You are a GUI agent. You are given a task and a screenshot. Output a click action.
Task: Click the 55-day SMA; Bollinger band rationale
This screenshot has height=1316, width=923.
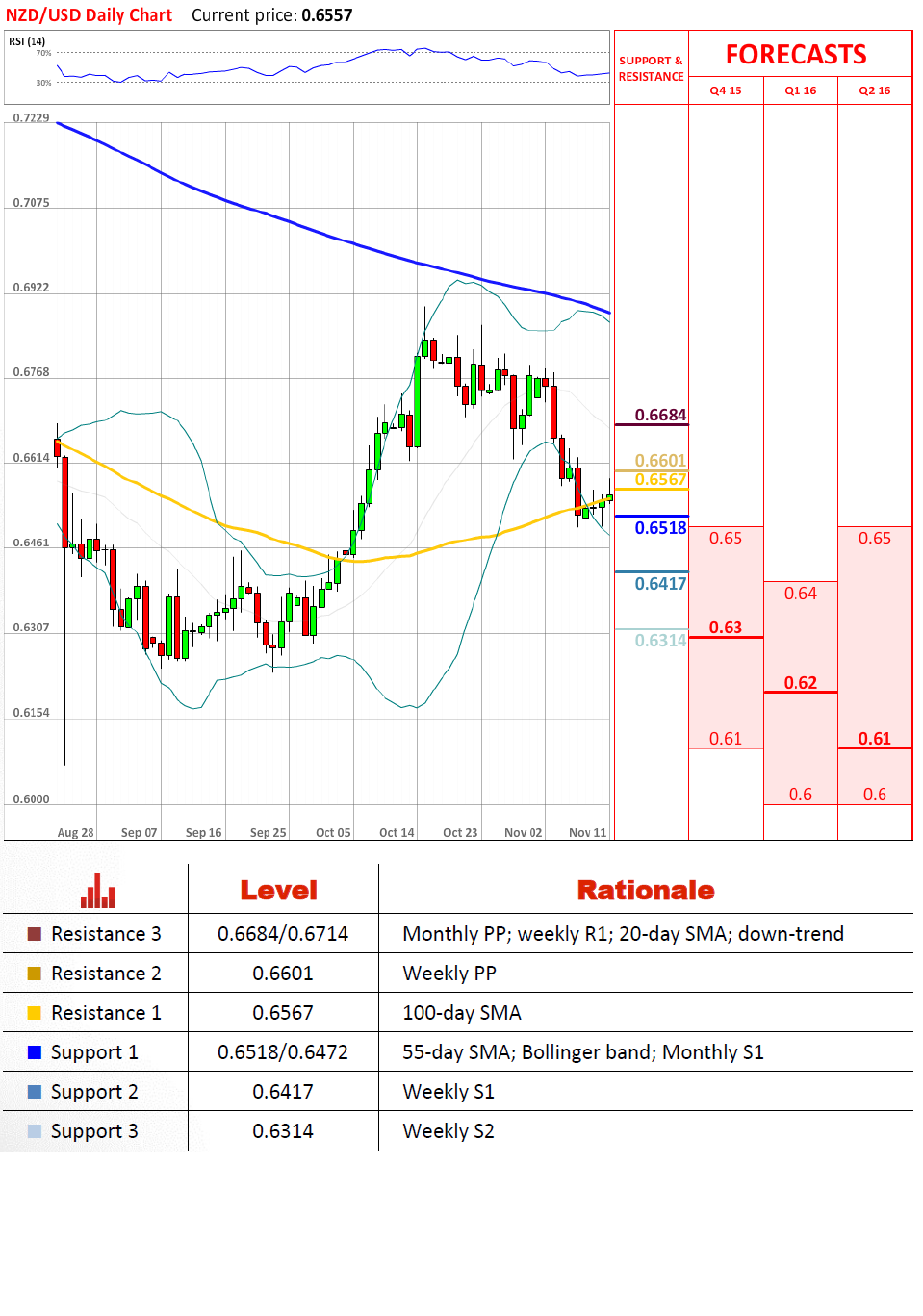[583, 1052]
